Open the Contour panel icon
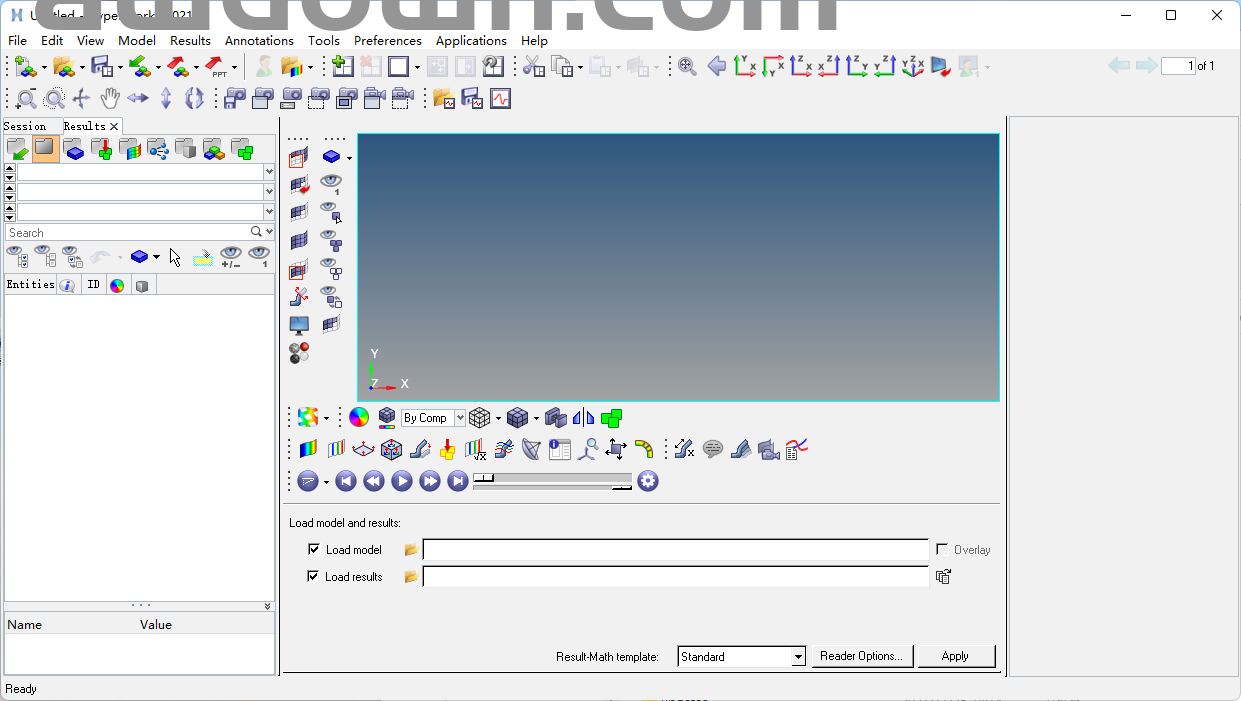Screen dimensions: 1241x701 tap(308, 450)
